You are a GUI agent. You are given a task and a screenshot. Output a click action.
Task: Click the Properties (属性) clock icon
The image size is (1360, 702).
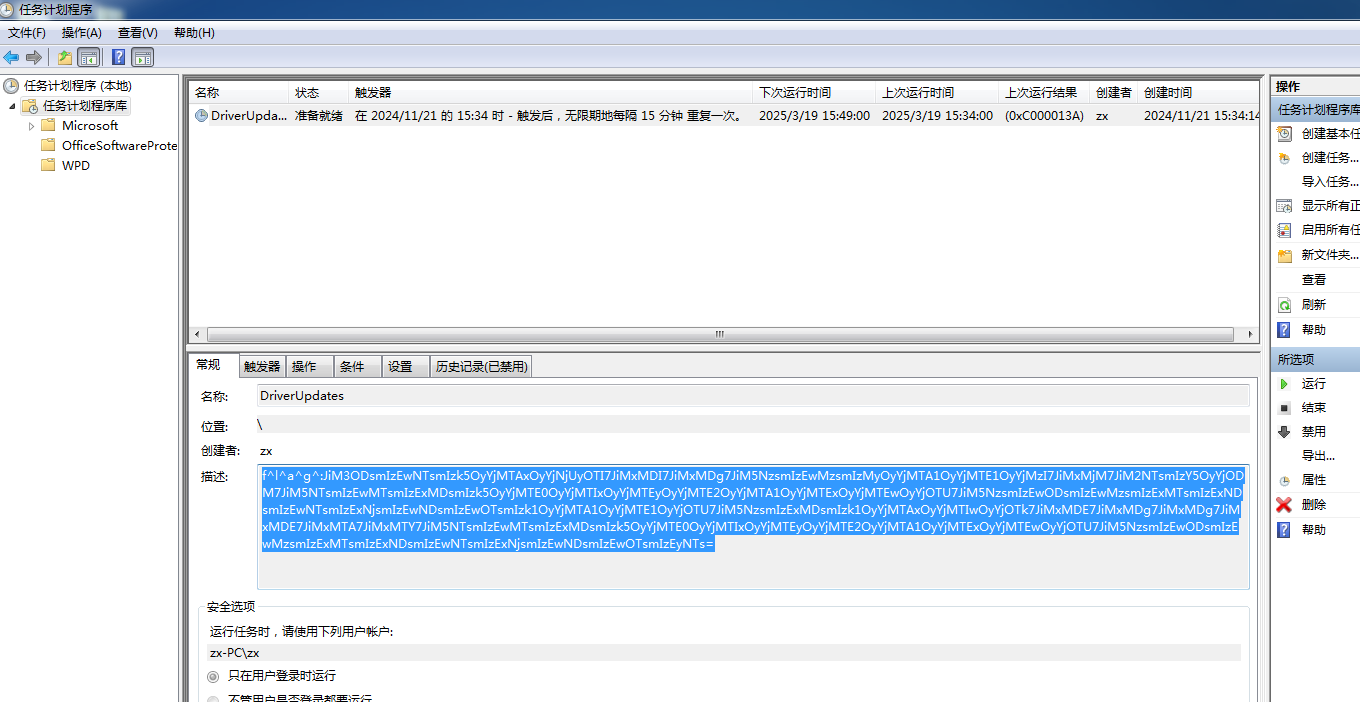[x=1284, y=481]
